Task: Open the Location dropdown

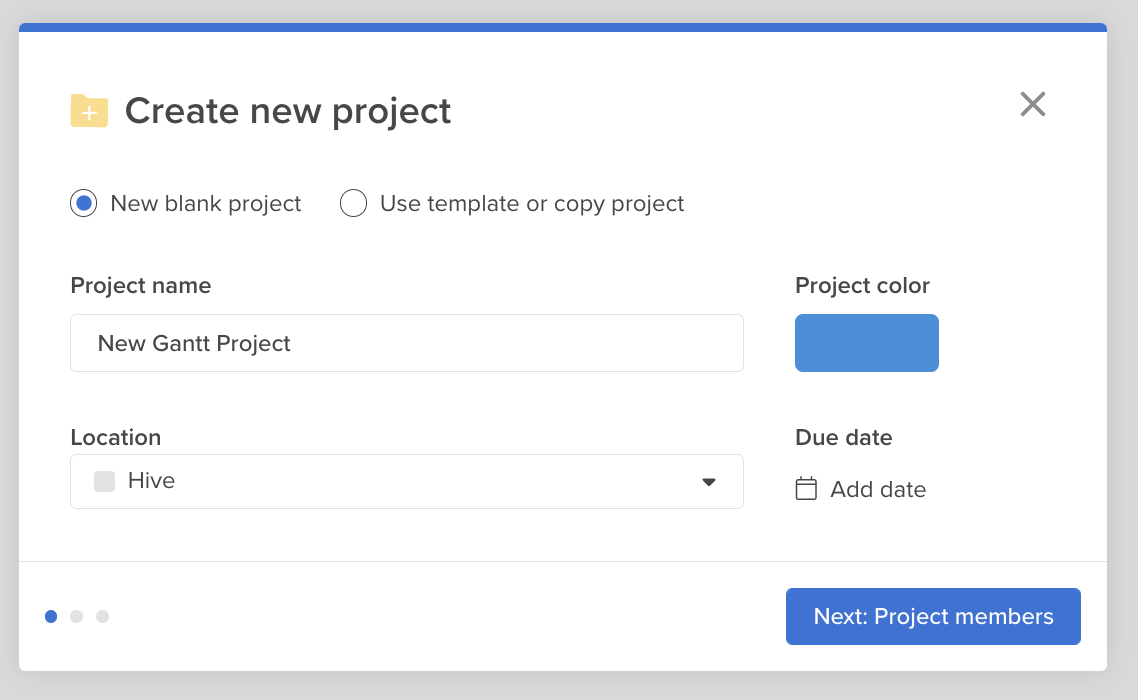Action: click(x=406, y=481)
